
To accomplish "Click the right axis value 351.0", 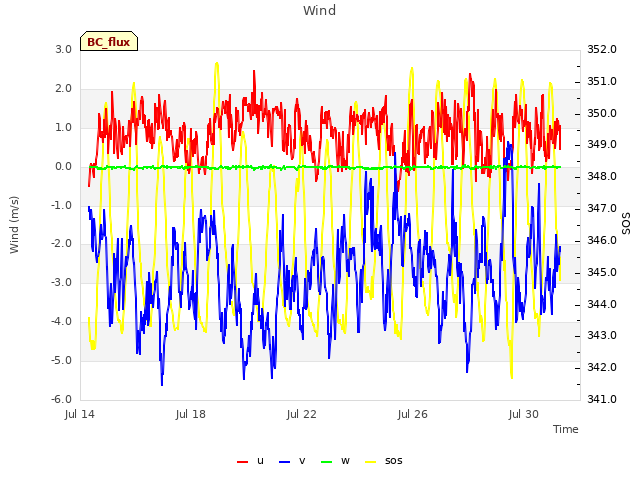I will (602, 81).
